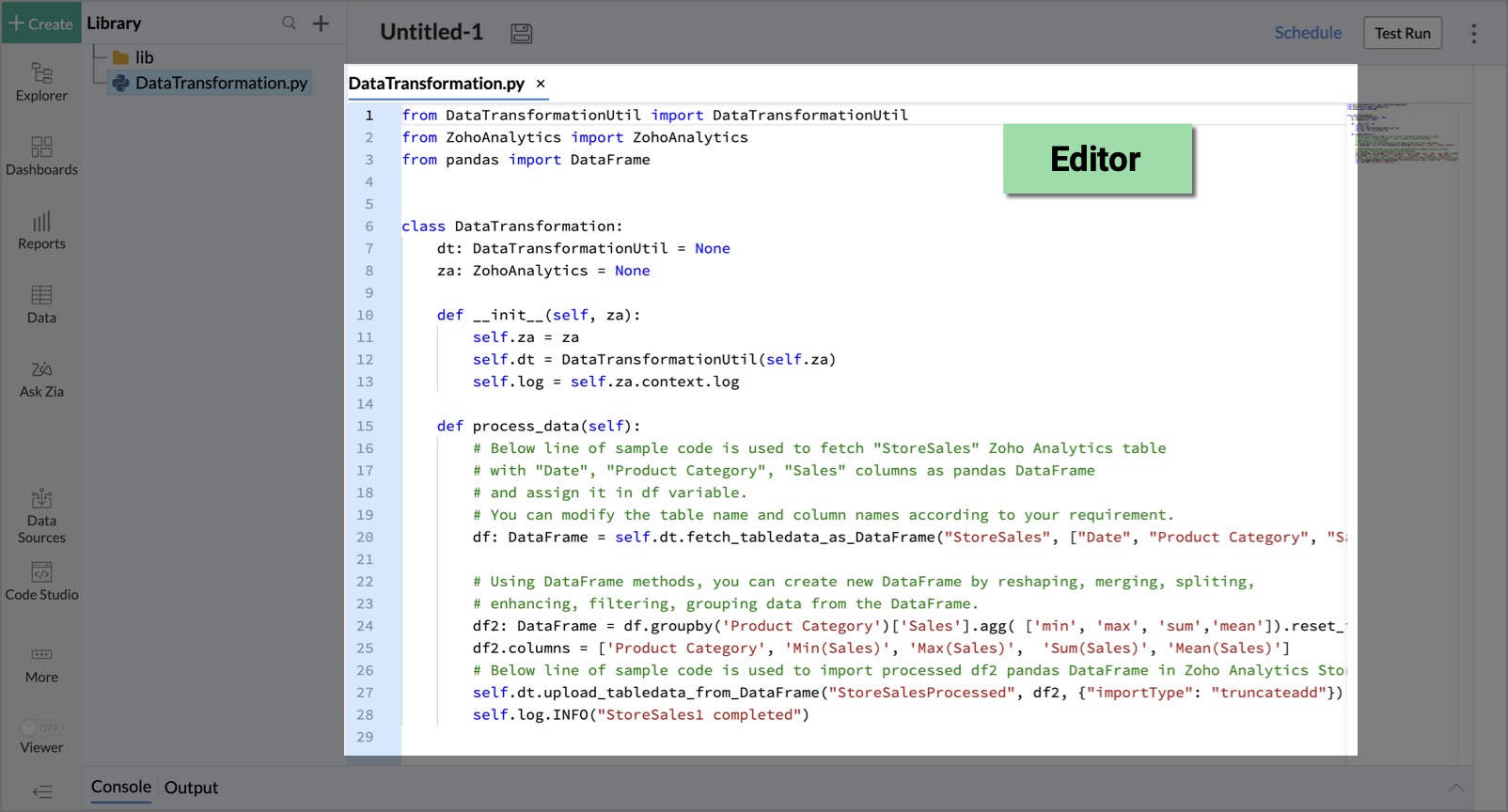This screenshot has width=1508, height=812.
Task: Open the Reports section
Action: [41, 229]
